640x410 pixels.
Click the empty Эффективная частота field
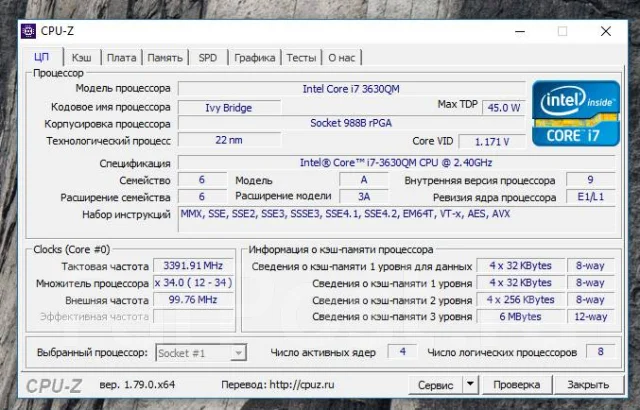pos(193,317)
